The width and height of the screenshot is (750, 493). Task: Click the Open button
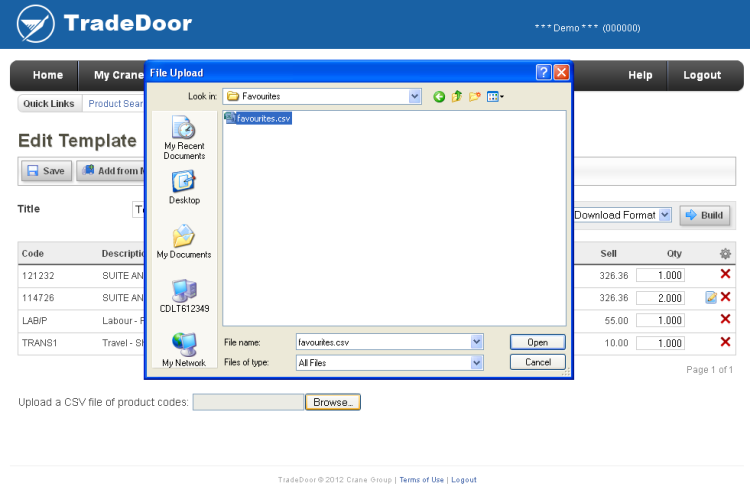click(538, 342)
